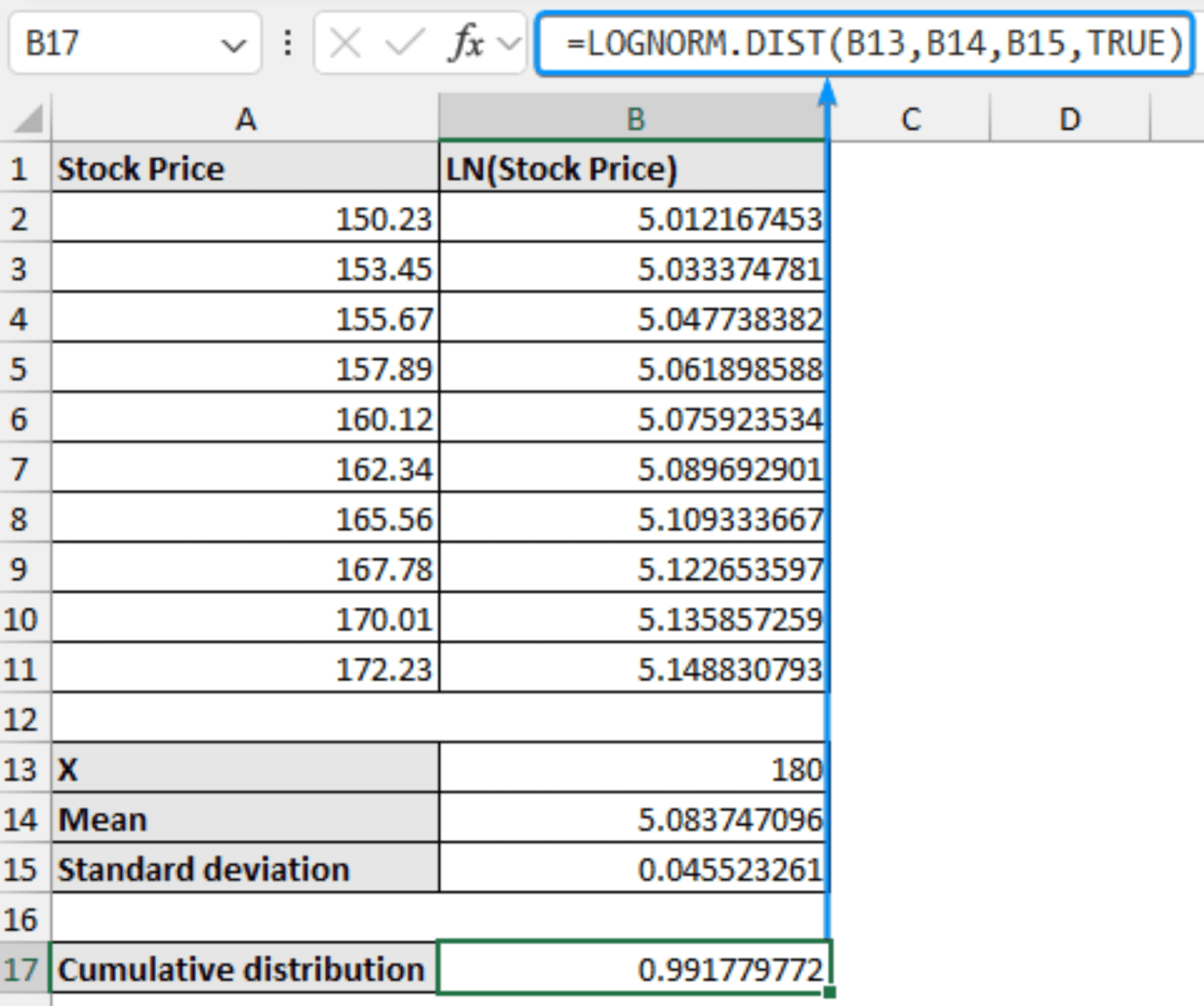Click the Insert Function fx icon
Viewport: 1204px width, 1006px height.
467,42
